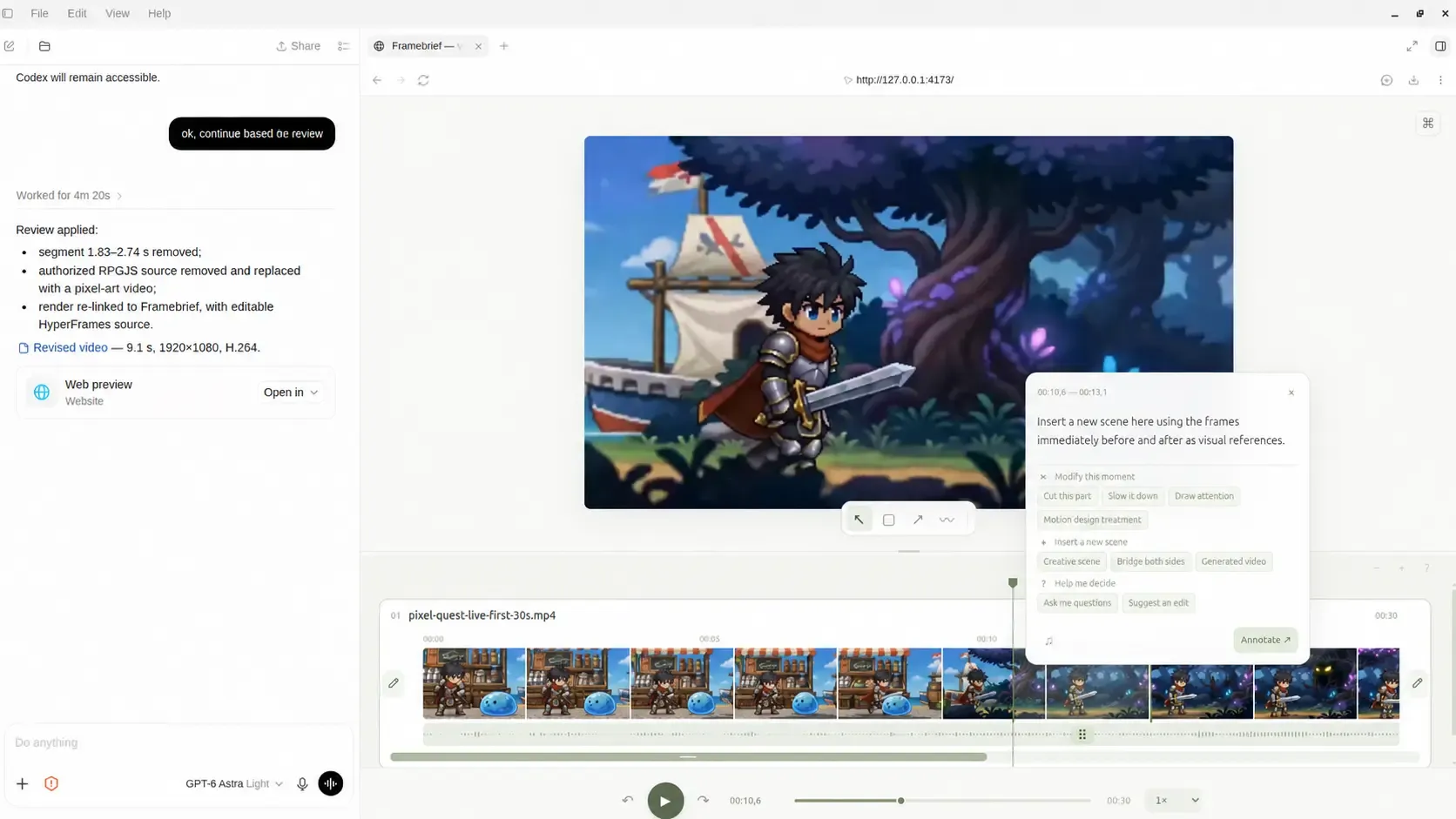Click the download icon in browser toolbar
The width and height of the screenshot is (1456, 819).
coord(1413,80)
